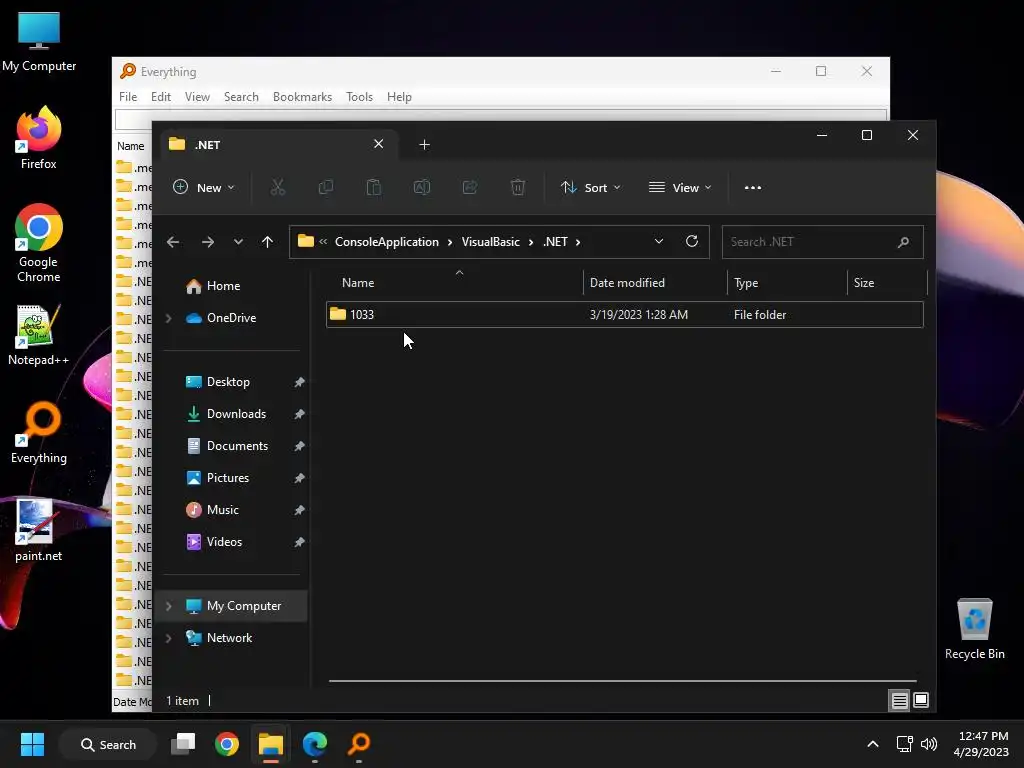
Task: Open Help menu in Everything window
Action: click(x=399, y=97)
